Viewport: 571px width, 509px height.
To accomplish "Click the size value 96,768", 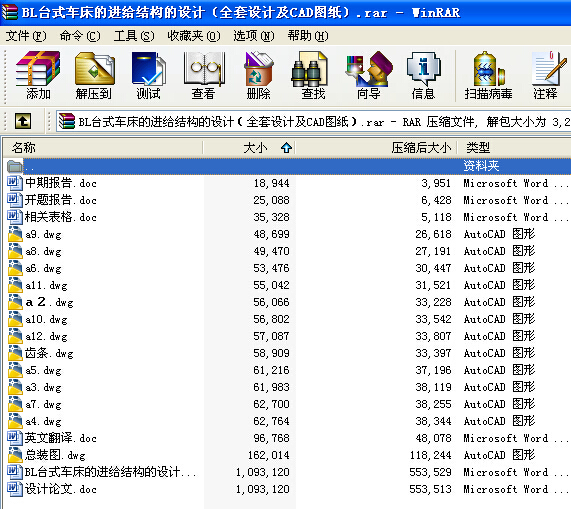I will pyautogui.click(x=271, y=438).
